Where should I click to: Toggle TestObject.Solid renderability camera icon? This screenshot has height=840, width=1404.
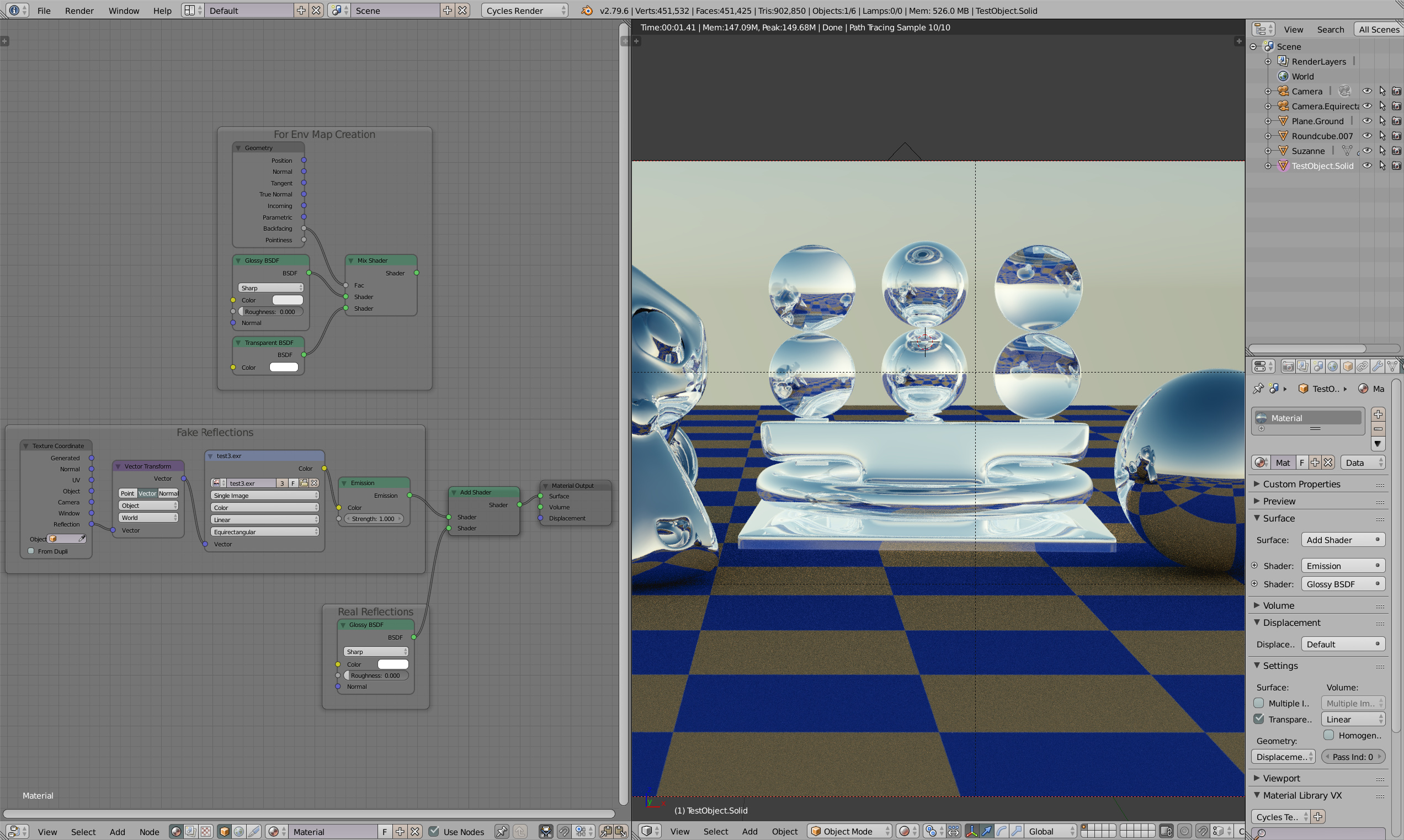pyautogui.click(x=1396, y=165)
